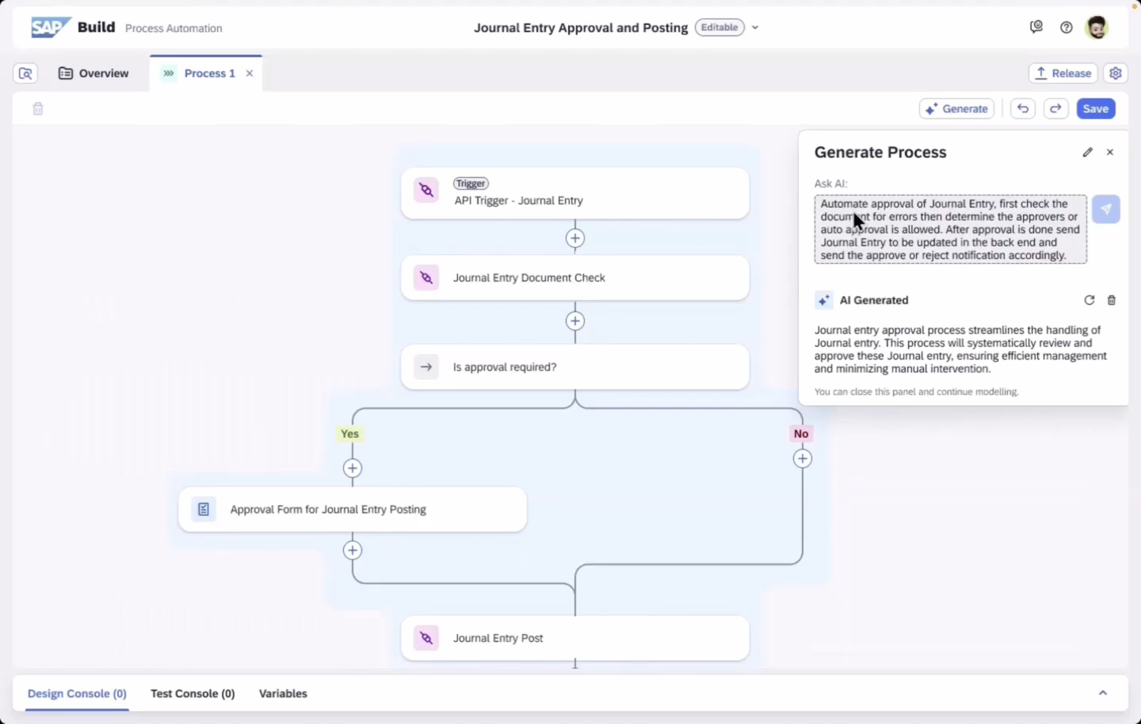Click inside the Ask AI text field
The height and width of the screenshot is (724, 1141).
pyautogui.click(x=950, y=229)
